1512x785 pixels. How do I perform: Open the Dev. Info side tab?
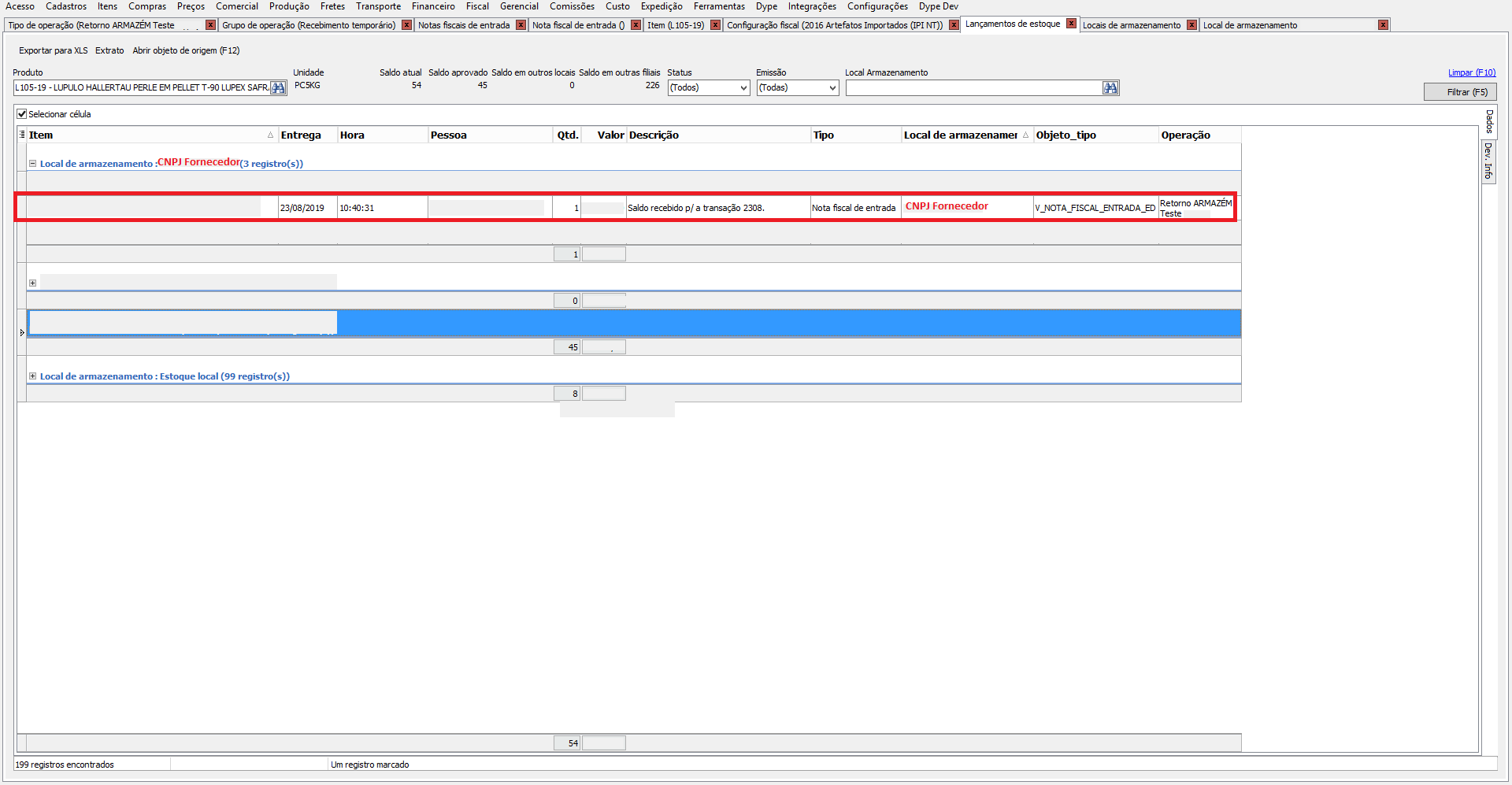point(1488,161)
